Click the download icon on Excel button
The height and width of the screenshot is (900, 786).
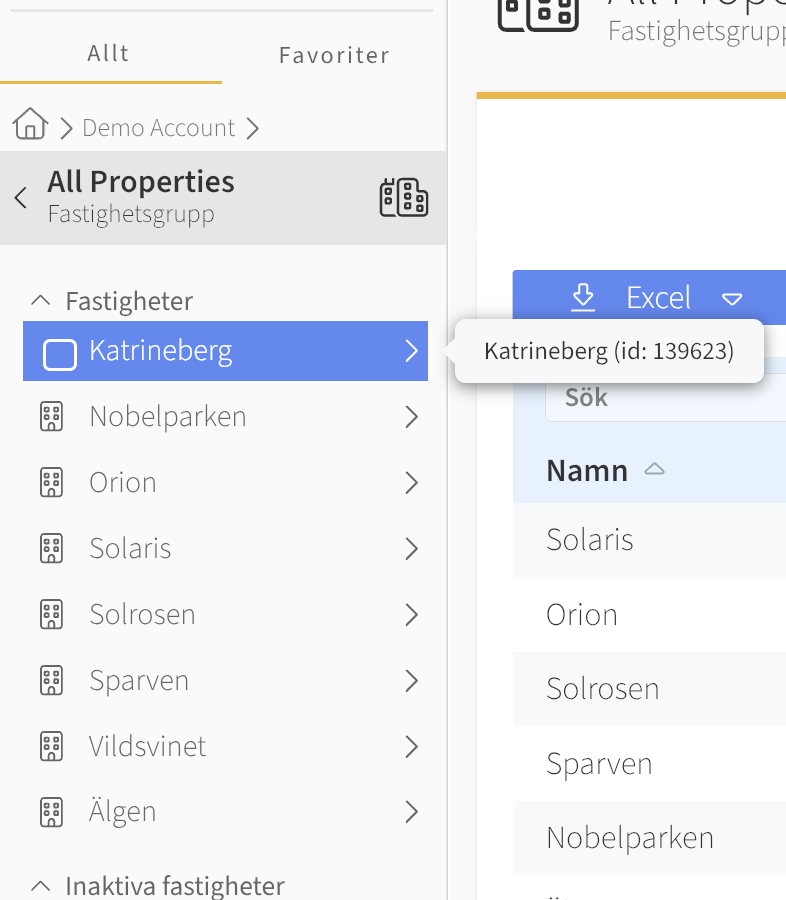click(x=583, y=297)
